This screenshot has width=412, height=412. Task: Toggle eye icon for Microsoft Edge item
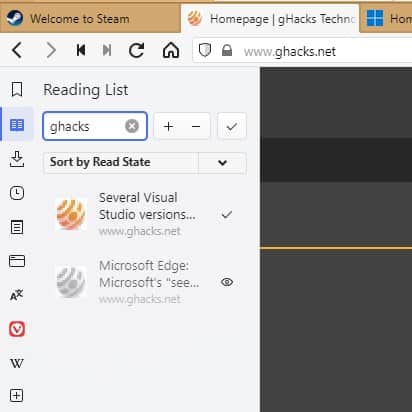(x=227, y=282)
